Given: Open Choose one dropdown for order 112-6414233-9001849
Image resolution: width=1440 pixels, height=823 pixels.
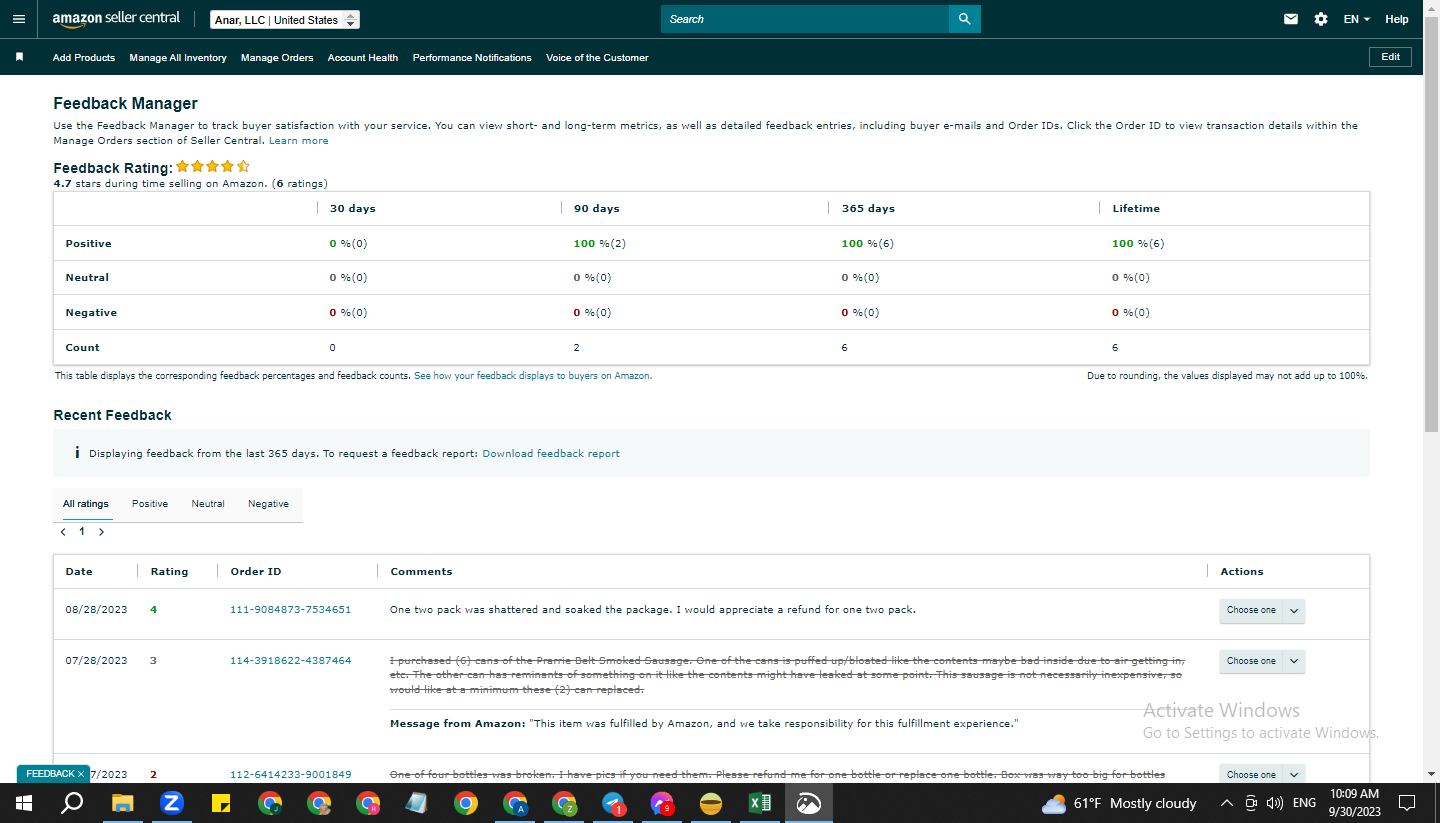Looking at the screenshot, I should 1262,774.
